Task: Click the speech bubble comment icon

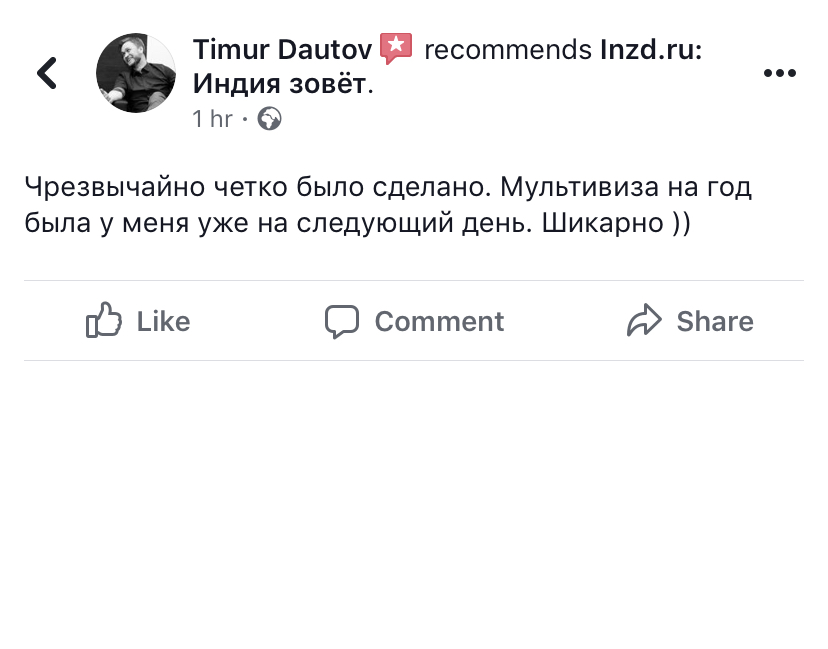Action: [341, 321]
